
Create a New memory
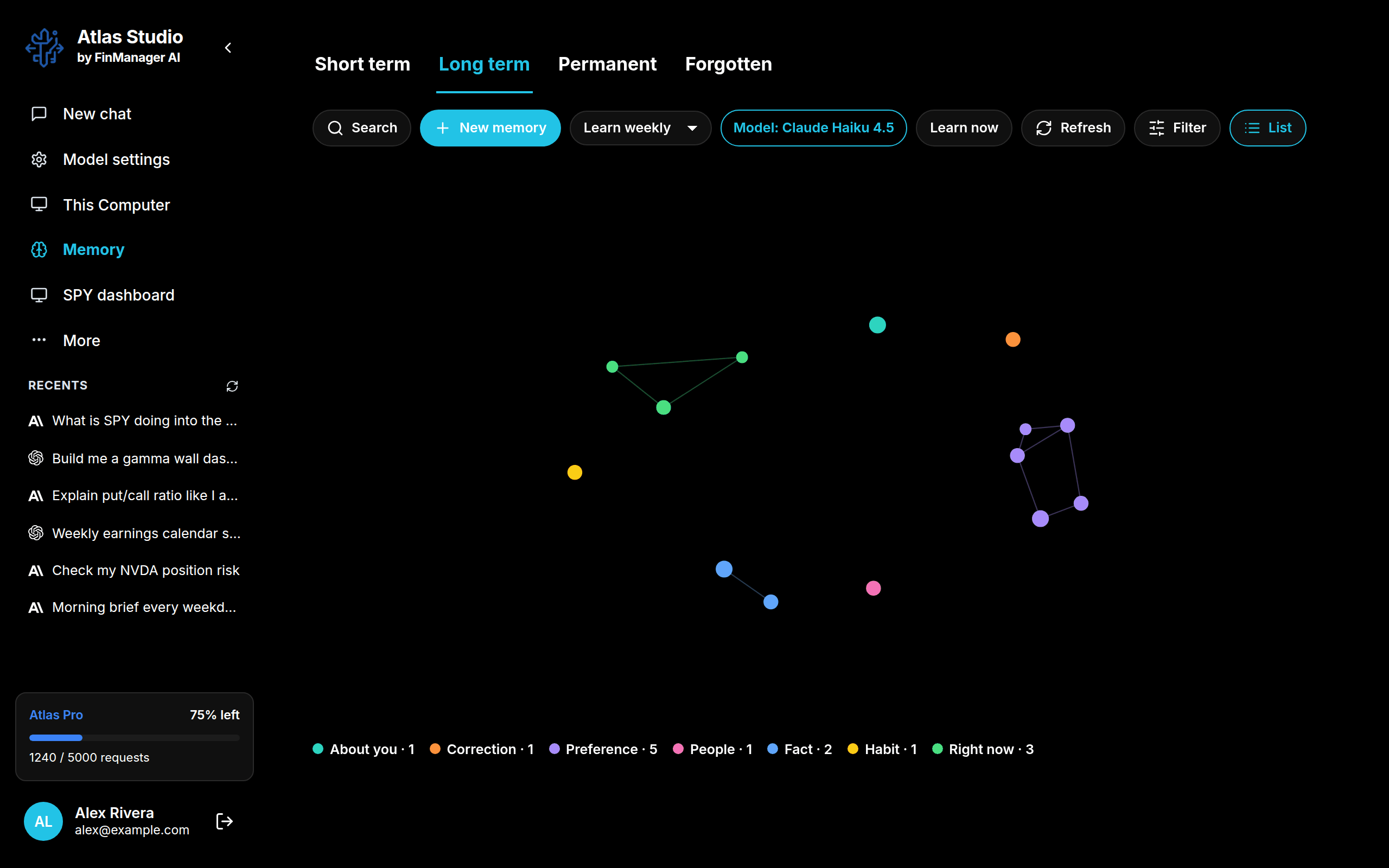490,127
